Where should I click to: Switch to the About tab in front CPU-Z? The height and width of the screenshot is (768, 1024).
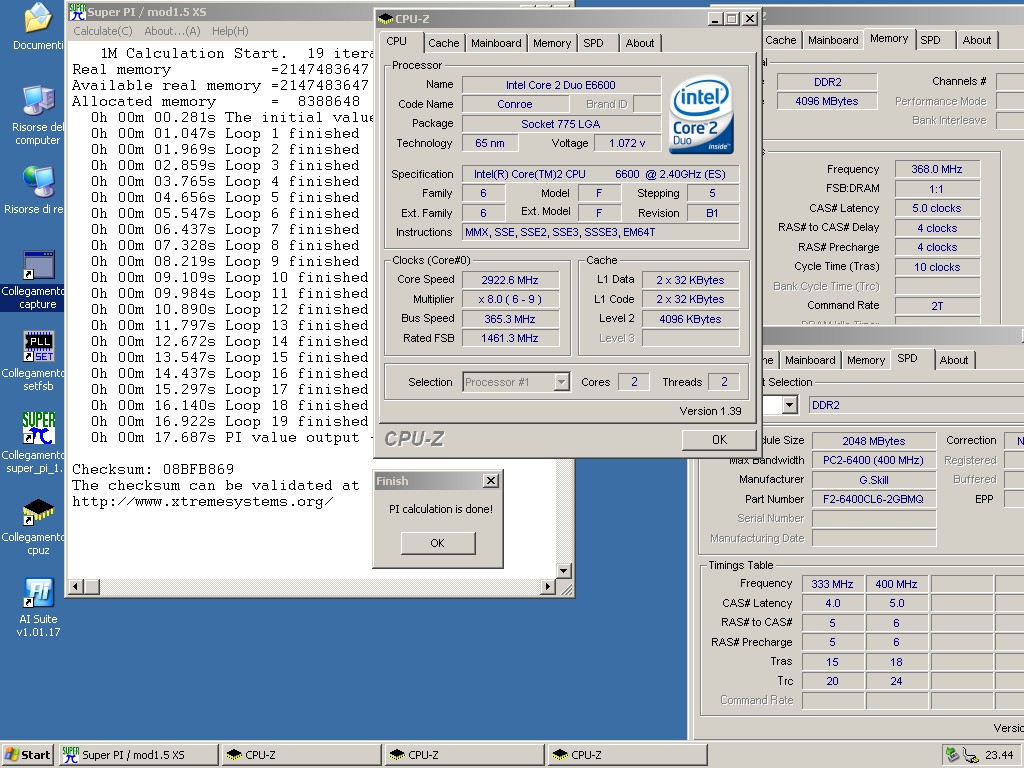coord(640,43)
